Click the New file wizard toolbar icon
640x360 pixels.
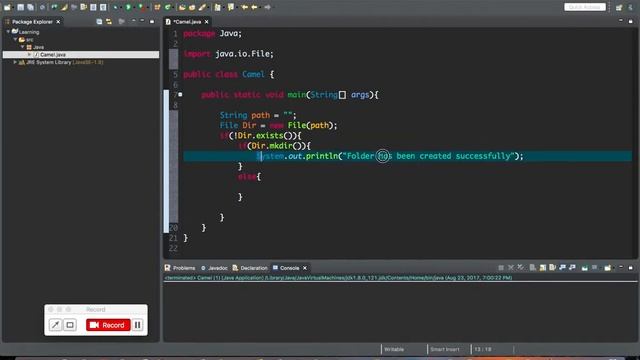pos(7,7)
